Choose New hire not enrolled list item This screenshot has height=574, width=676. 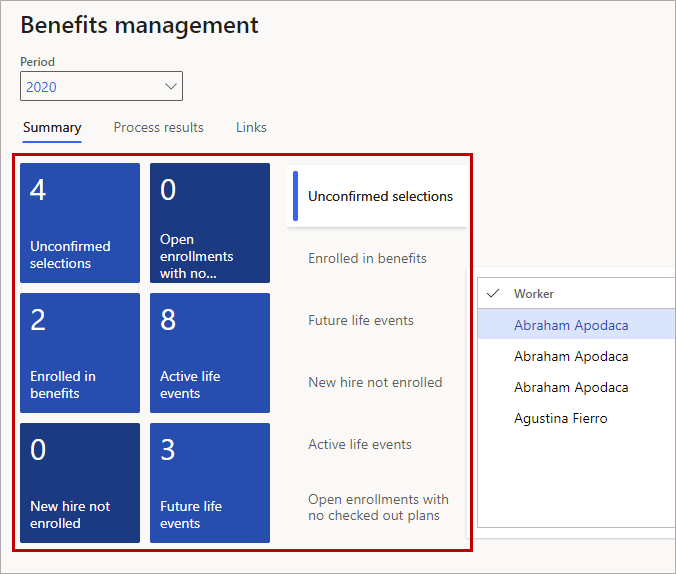coord(374,383)
